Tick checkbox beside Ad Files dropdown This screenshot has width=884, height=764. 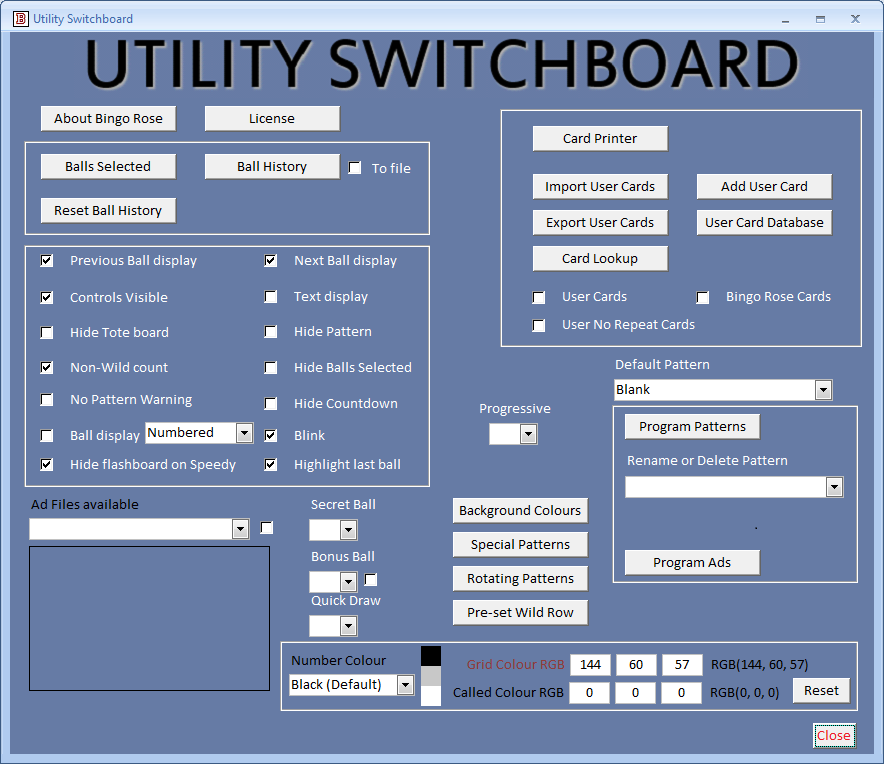tap(267, 527)
